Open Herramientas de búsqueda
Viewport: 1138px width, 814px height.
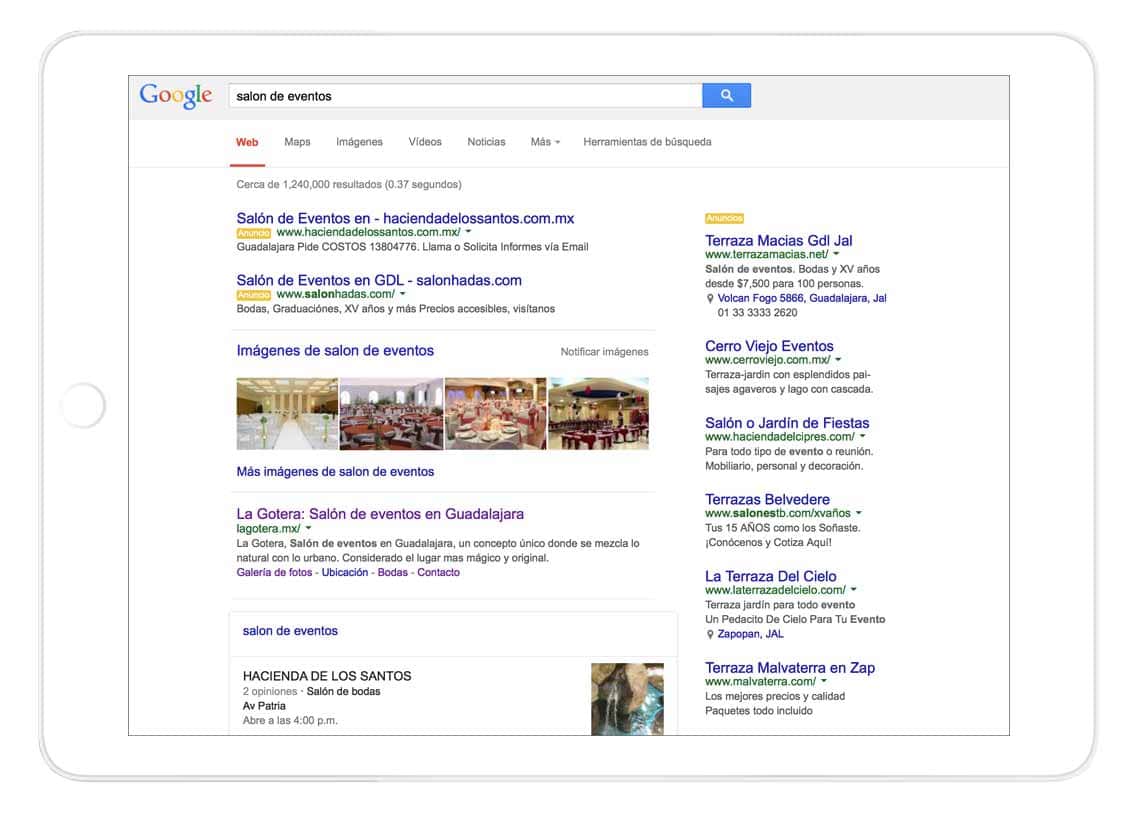click(x=647, y=142)
